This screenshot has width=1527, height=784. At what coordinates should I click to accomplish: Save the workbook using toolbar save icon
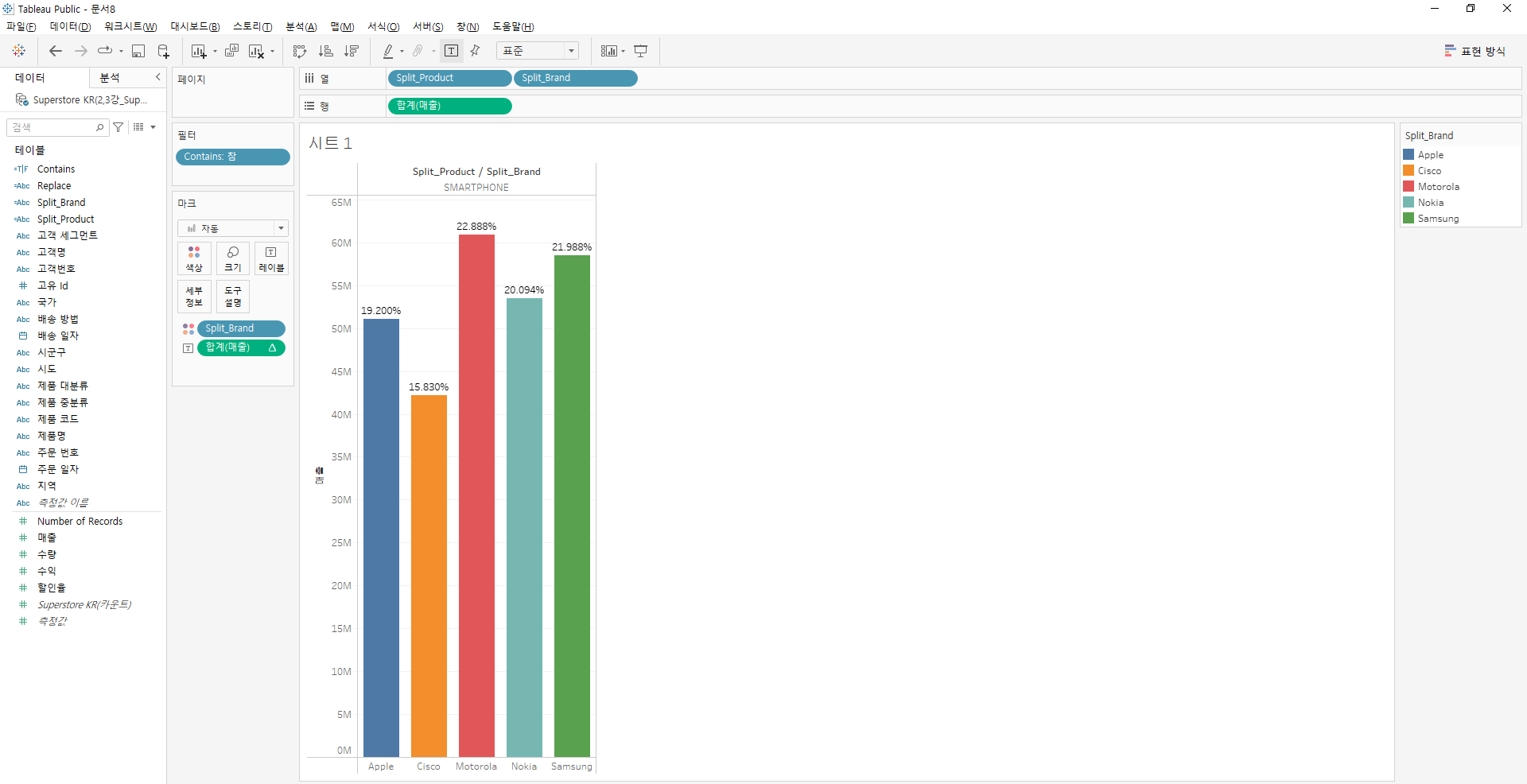[138, 51]
